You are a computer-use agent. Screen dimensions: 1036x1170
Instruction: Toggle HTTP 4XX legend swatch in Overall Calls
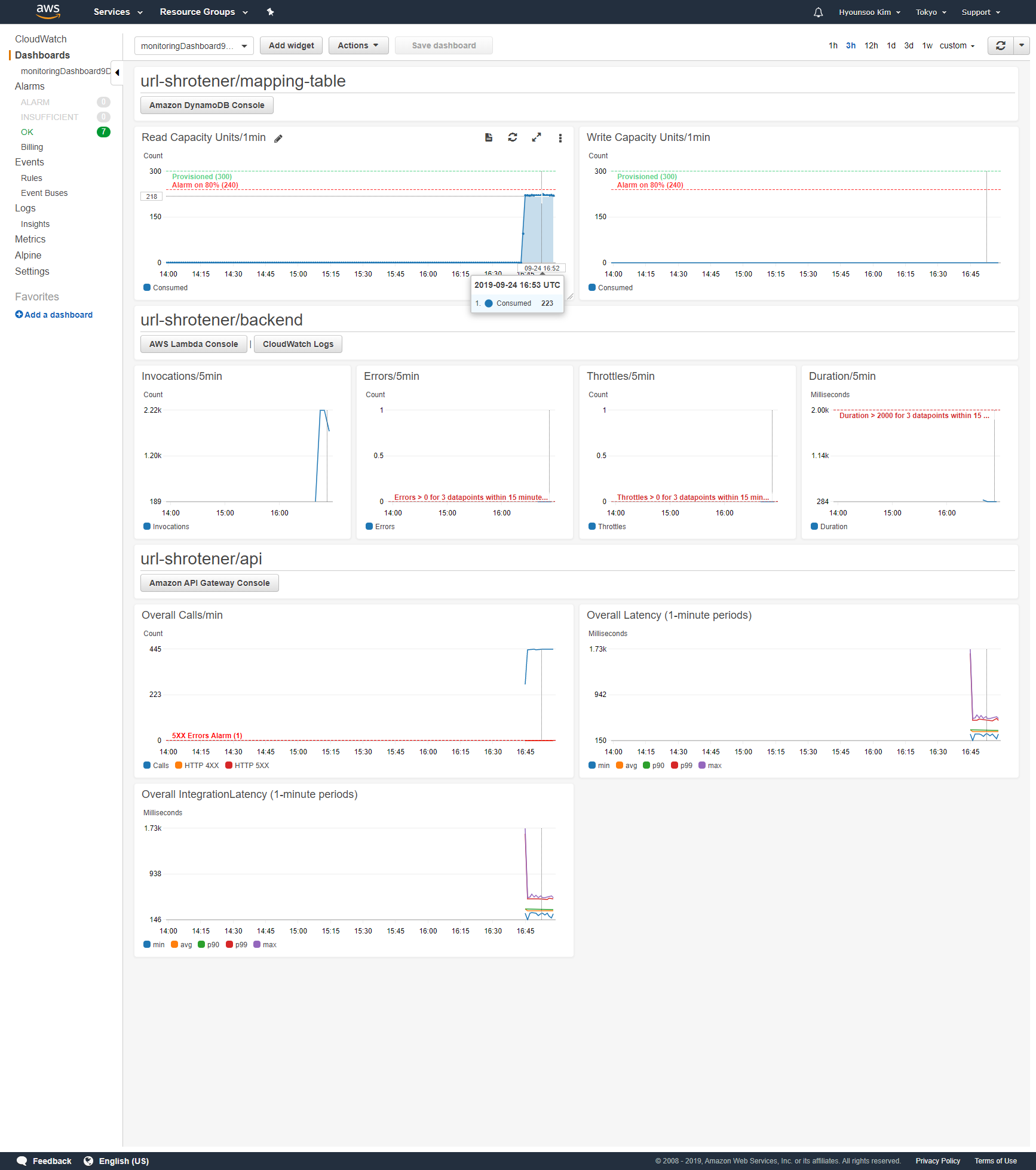point(179,765)
